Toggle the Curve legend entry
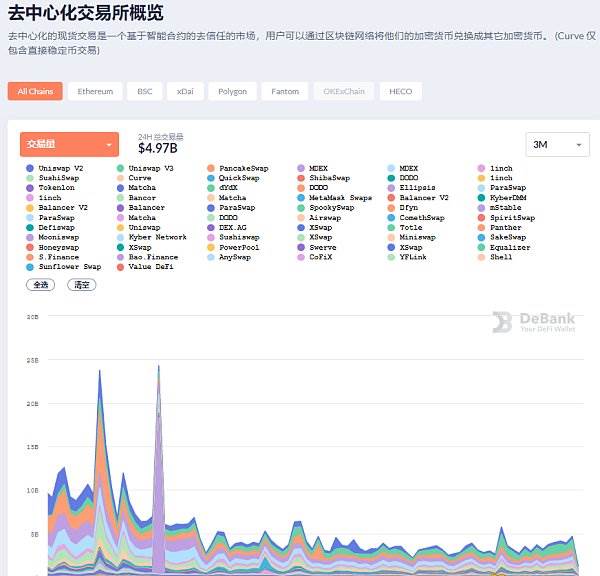The height and width of the screenshot is (576, 600). [x=134, y=178]
